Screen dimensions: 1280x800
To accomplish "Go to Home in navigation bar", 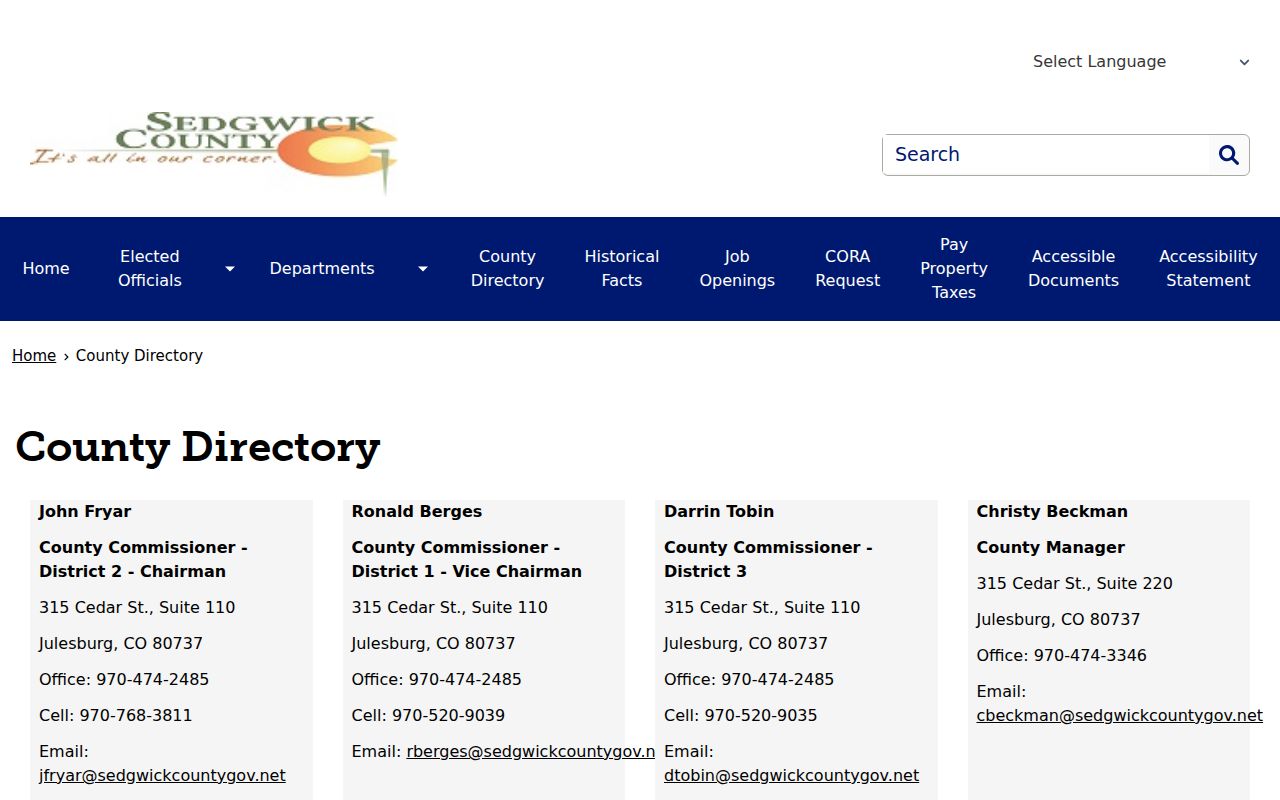I will point(46,269).
